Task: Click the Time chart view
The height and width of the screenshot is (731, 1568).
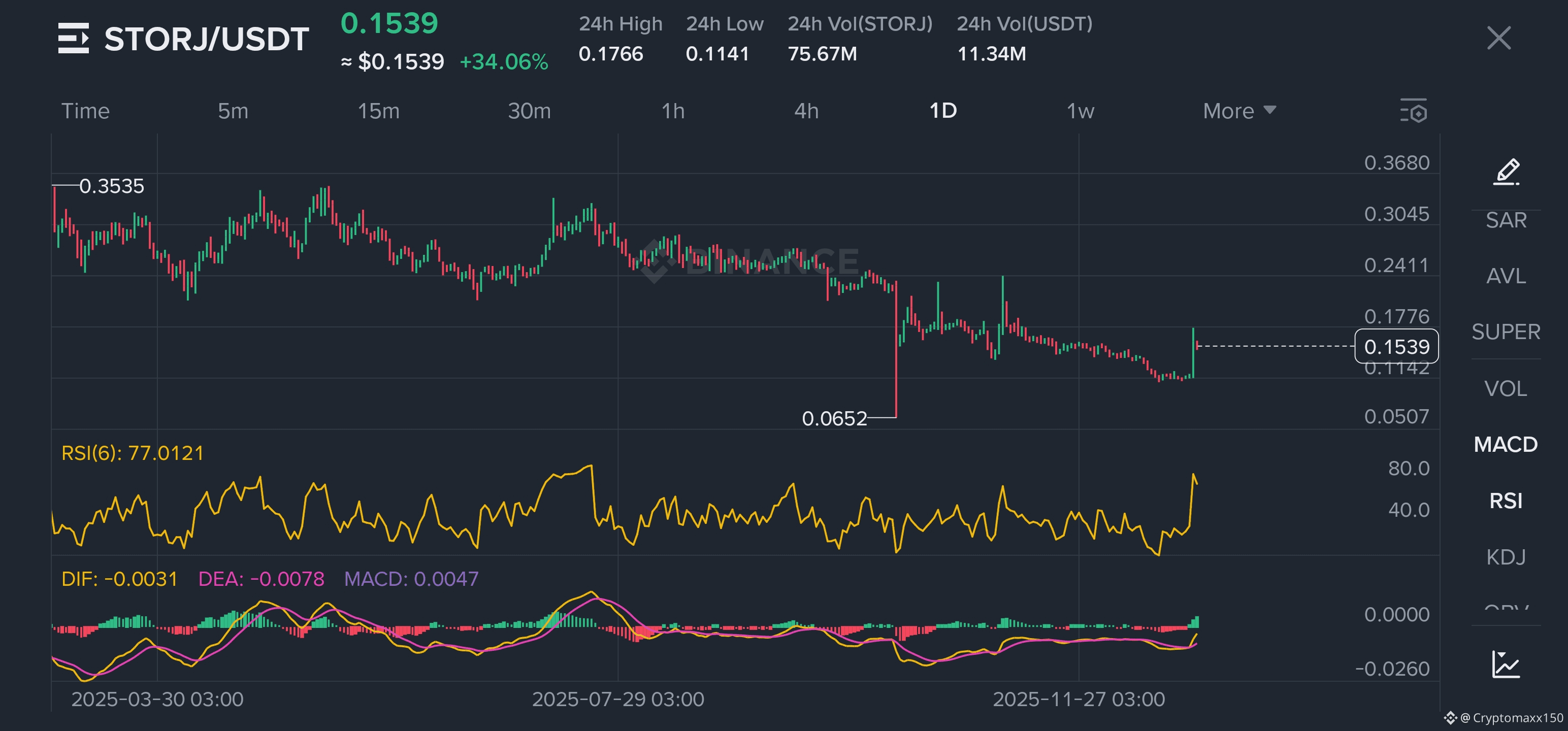Action: click(x=85, y=111)
